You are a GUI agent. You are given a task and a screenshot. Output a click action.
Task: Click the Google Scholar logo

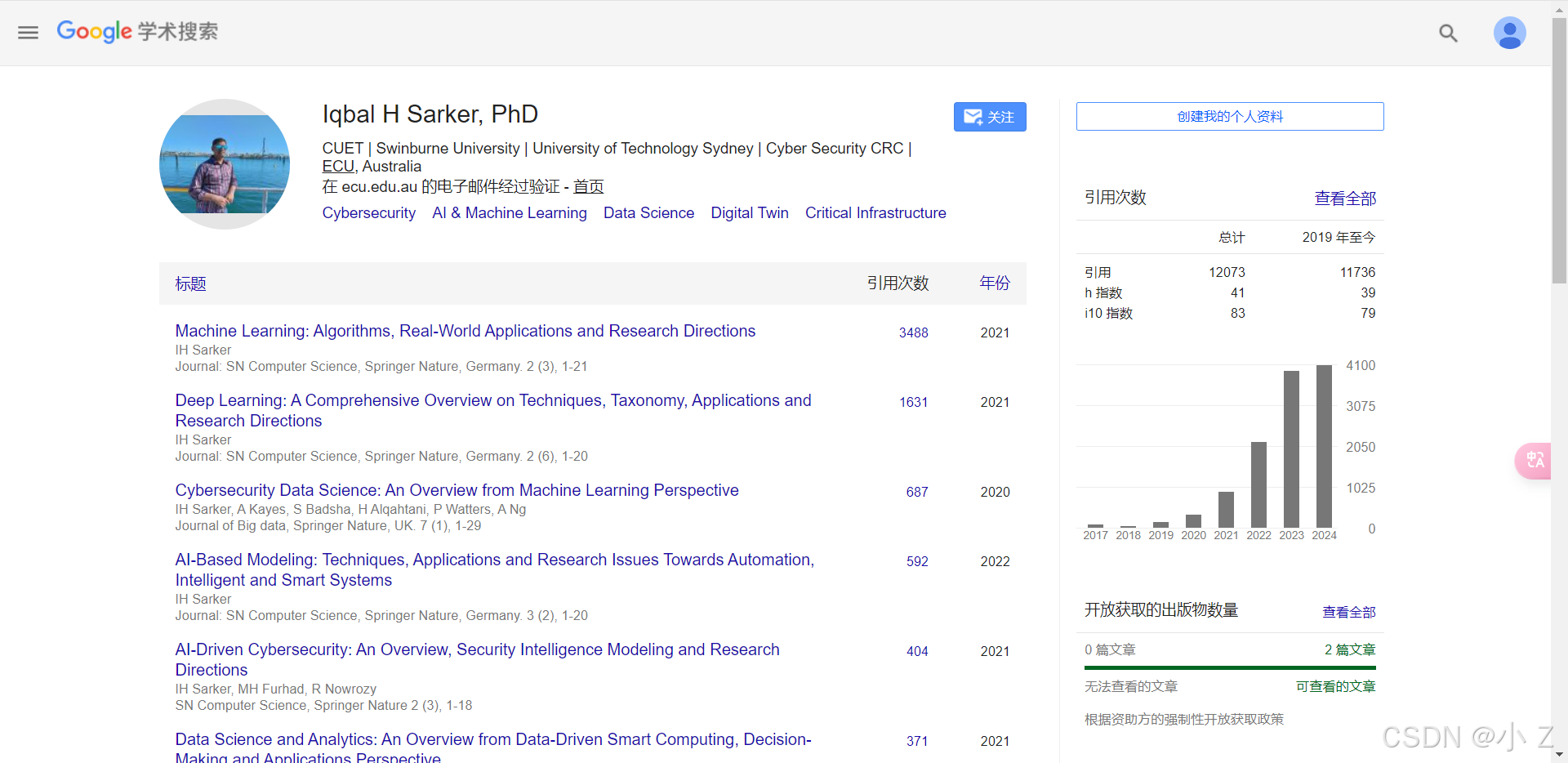[x=137, y=32]
